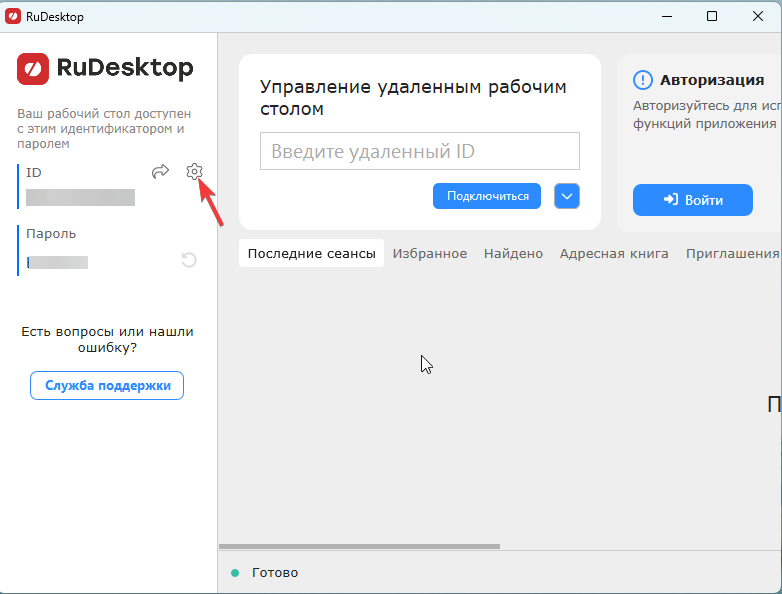Click the Управление удаленным рабочим столом heading
The image size is (782, 594).
point(413,97)
